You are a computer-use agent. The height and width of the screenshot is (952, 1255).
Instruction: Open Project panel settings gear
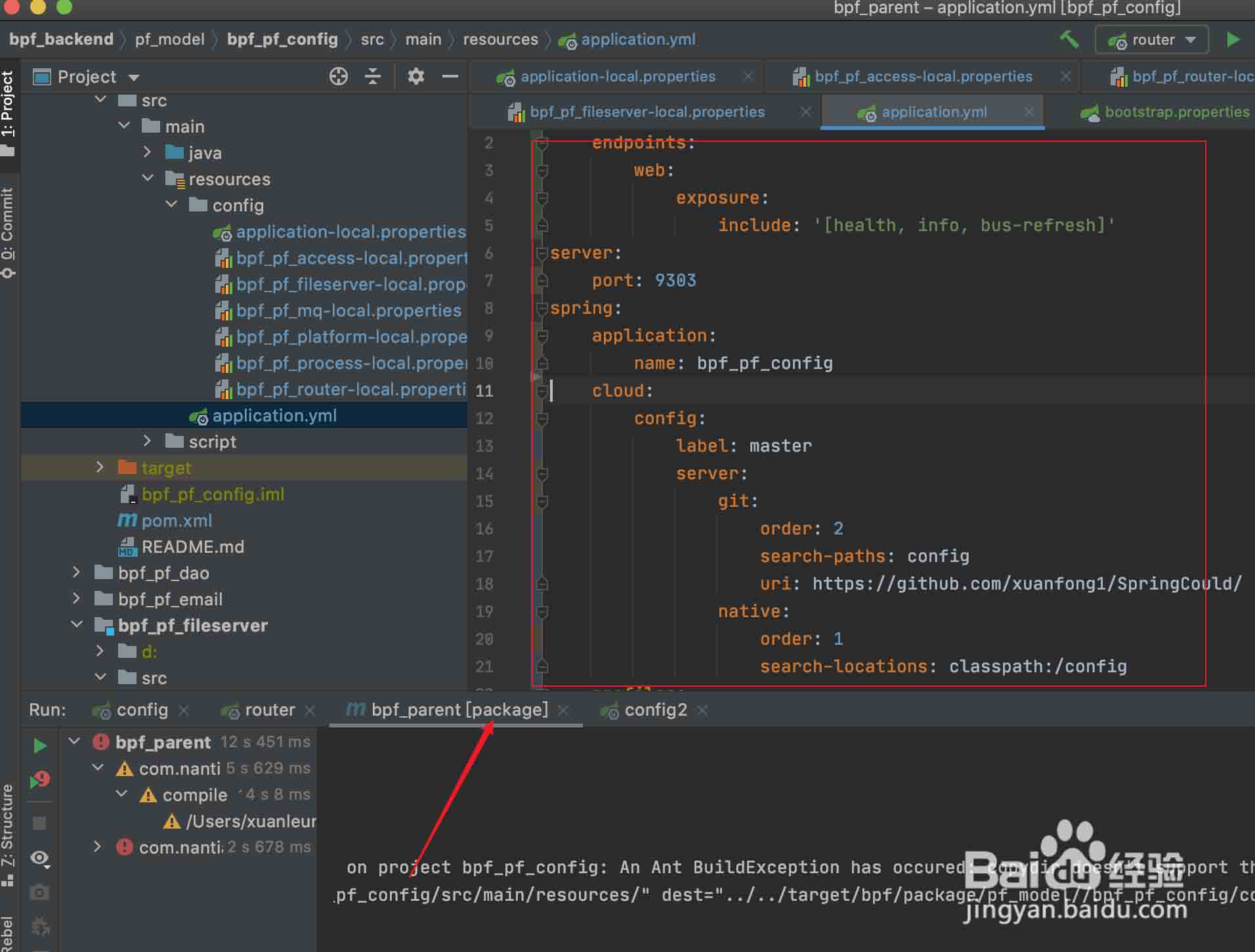[415, 77]
